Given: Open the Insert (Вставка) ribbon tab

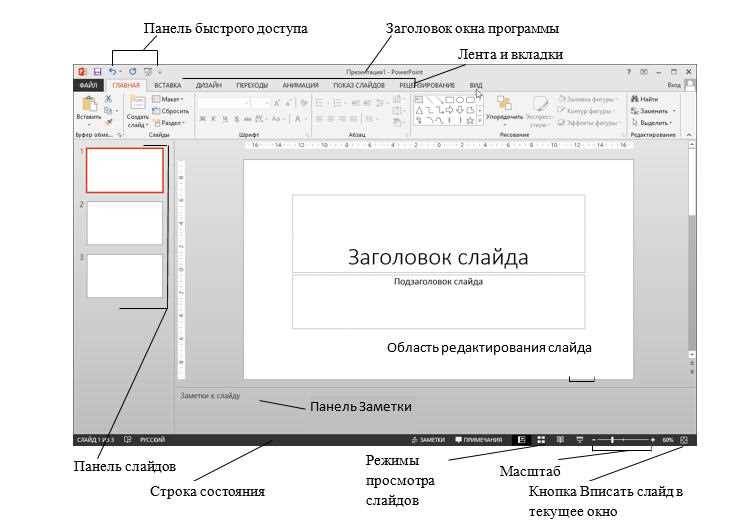Looking at the screenshot, I should (x=167, y=86).
